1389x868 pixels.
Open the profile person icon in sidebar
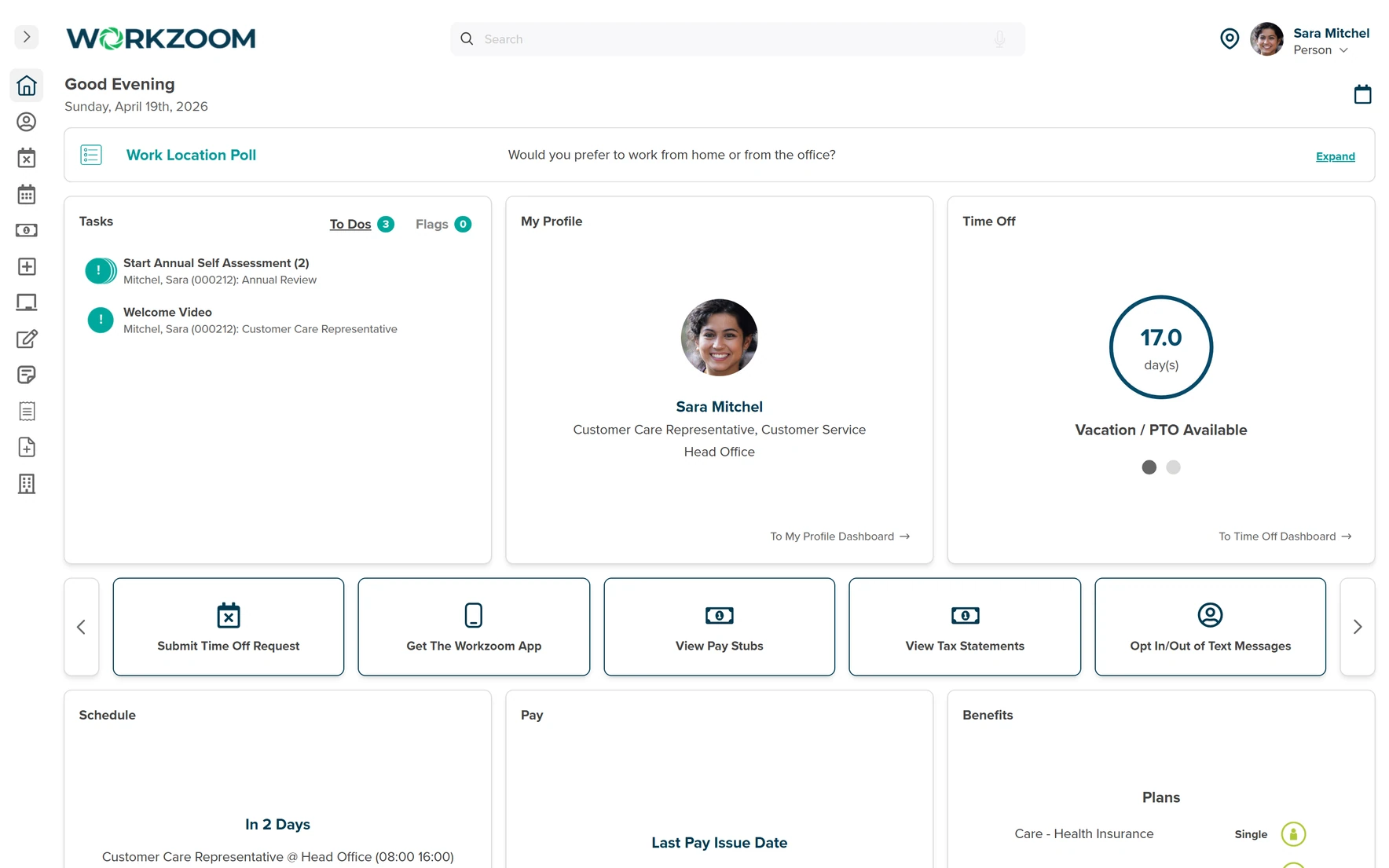pos(27,122)
